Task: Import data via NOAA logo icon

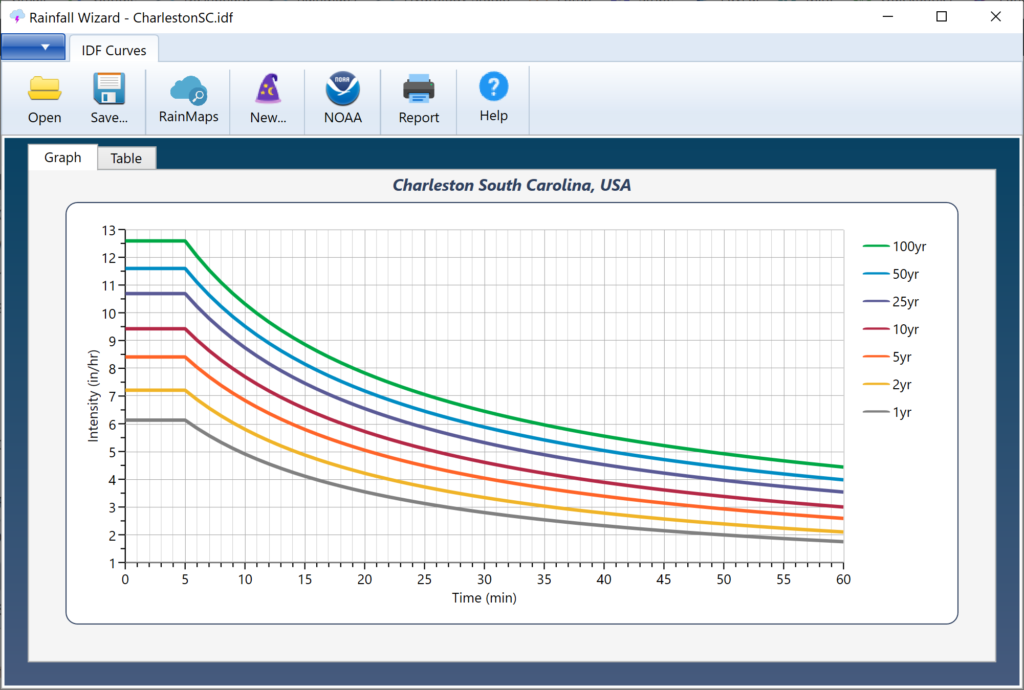Action: click(343, 89)
